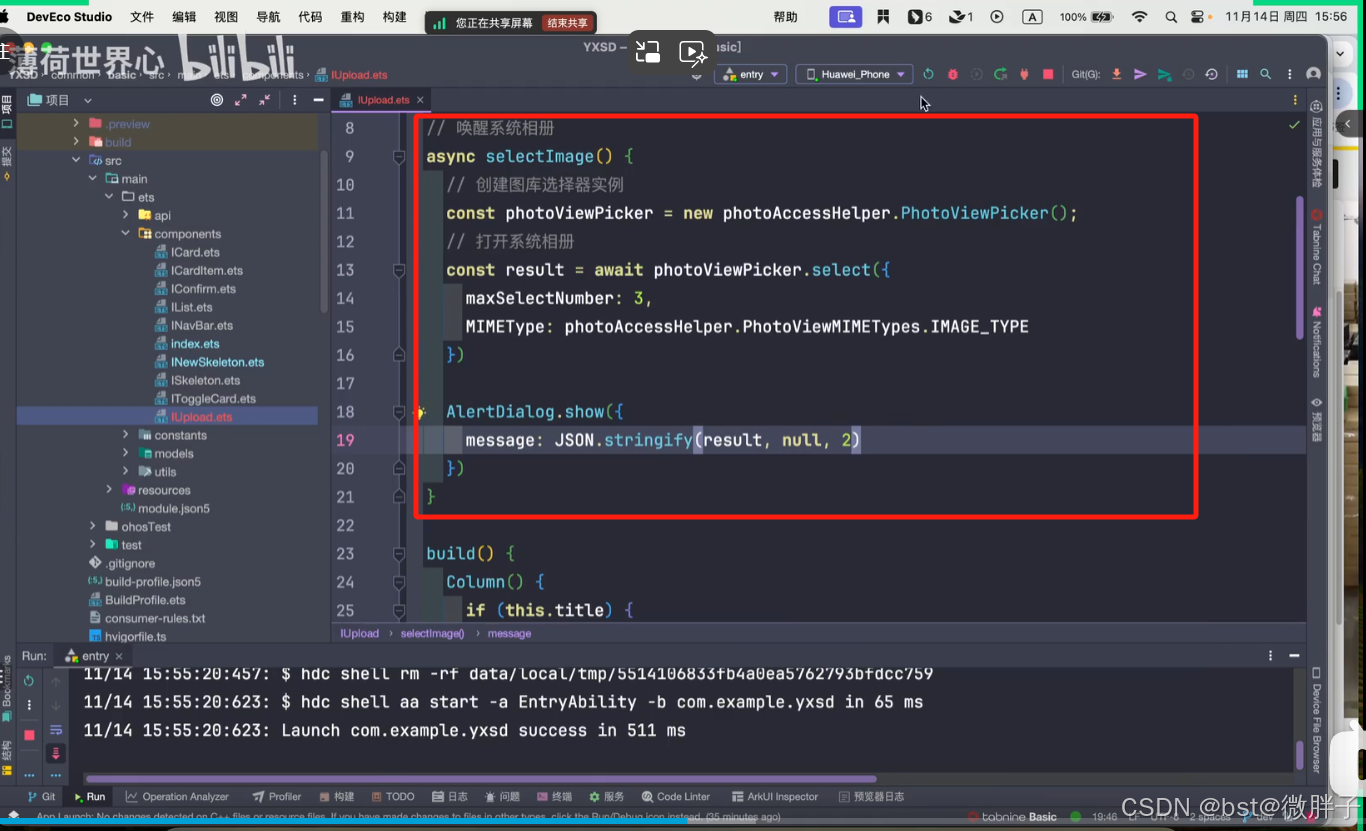Screen dimensions: 1366x831
Task: Click the horizontal scrollbar in Run console
Action: (481, 779)
